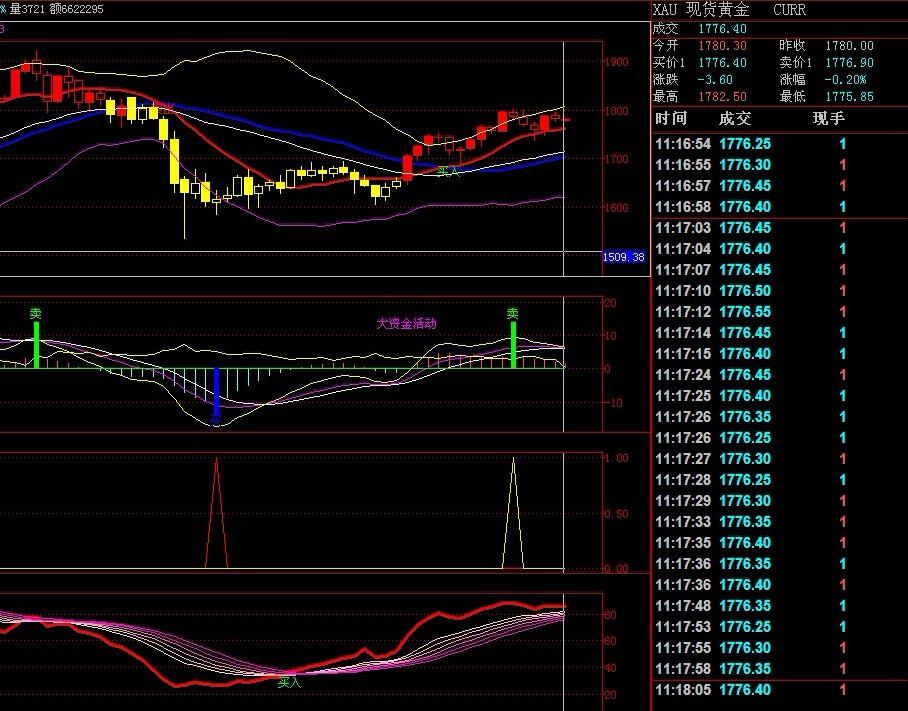Image resolution: width=908 pixels, height=711 pixels.
Task: Select the blue bar in the MACD panel
Action: pyautogui.click(x=216, y=393)
